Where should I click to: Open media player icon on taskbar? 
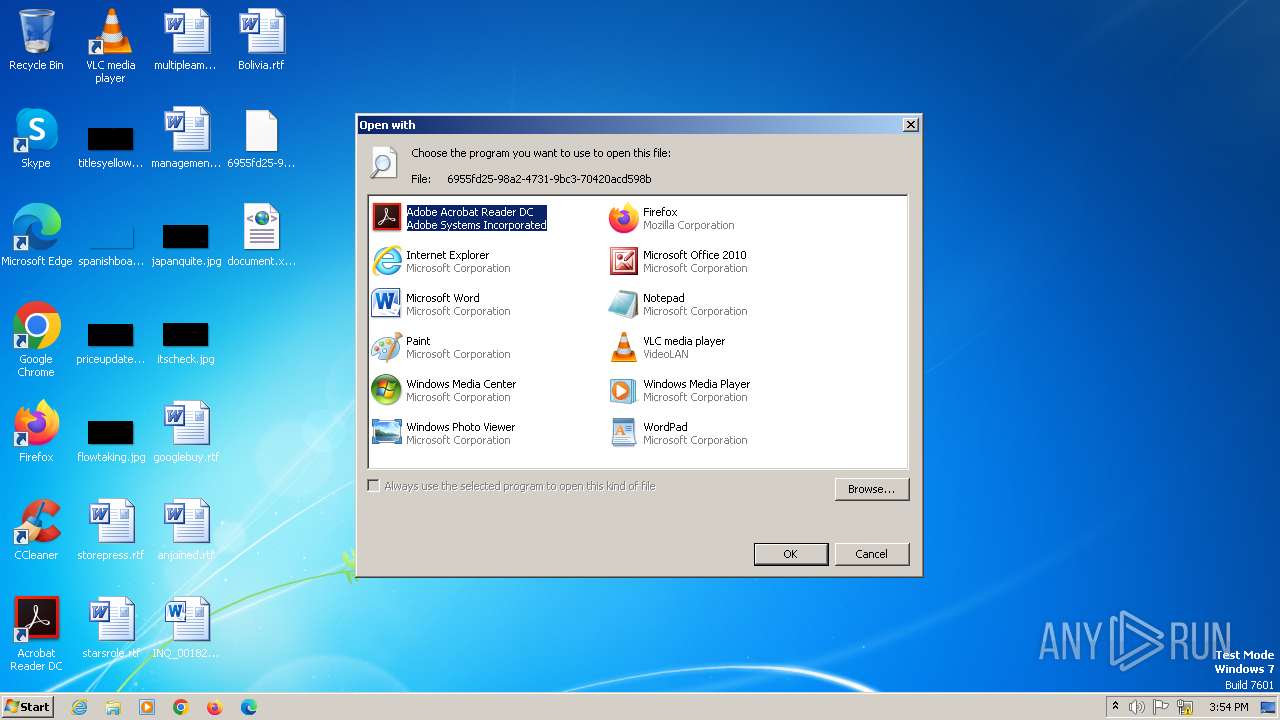coord(147,707)
